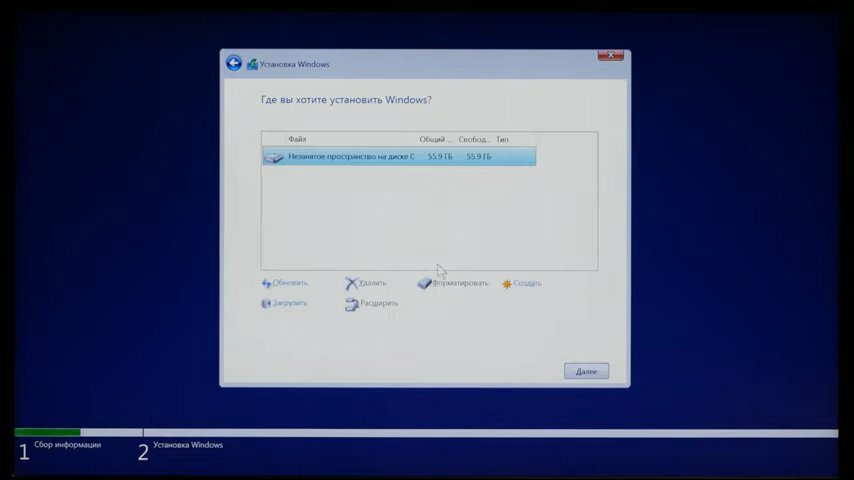Click the Форматировать drive icon
The width and height of the screenshot is (854, 480).
coord(424,283)
